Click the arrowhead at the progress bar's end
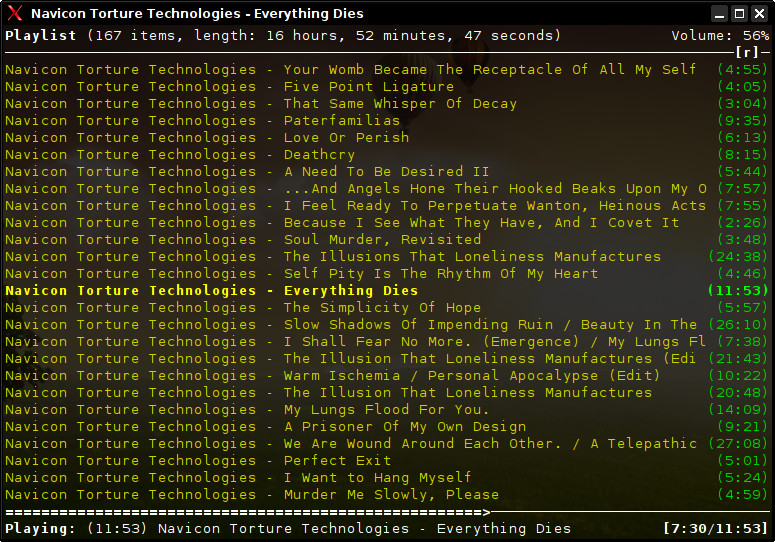 coord(486,512)
